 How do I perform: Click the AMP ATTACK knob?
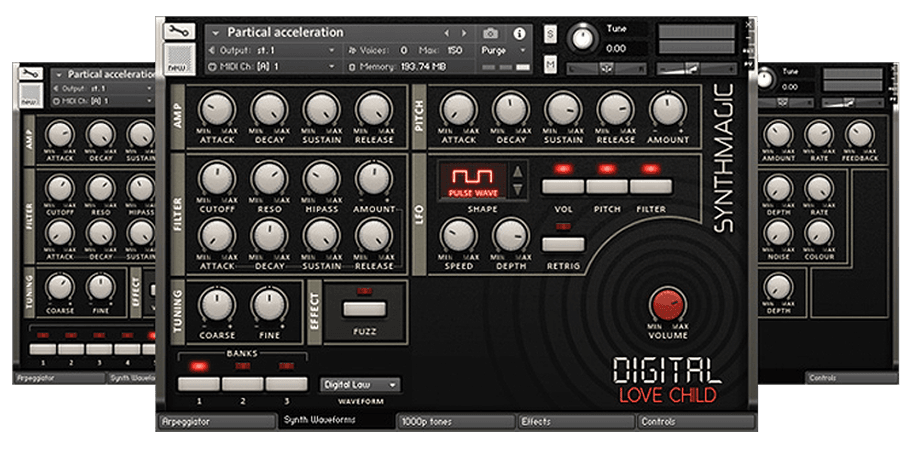point(217,109)
